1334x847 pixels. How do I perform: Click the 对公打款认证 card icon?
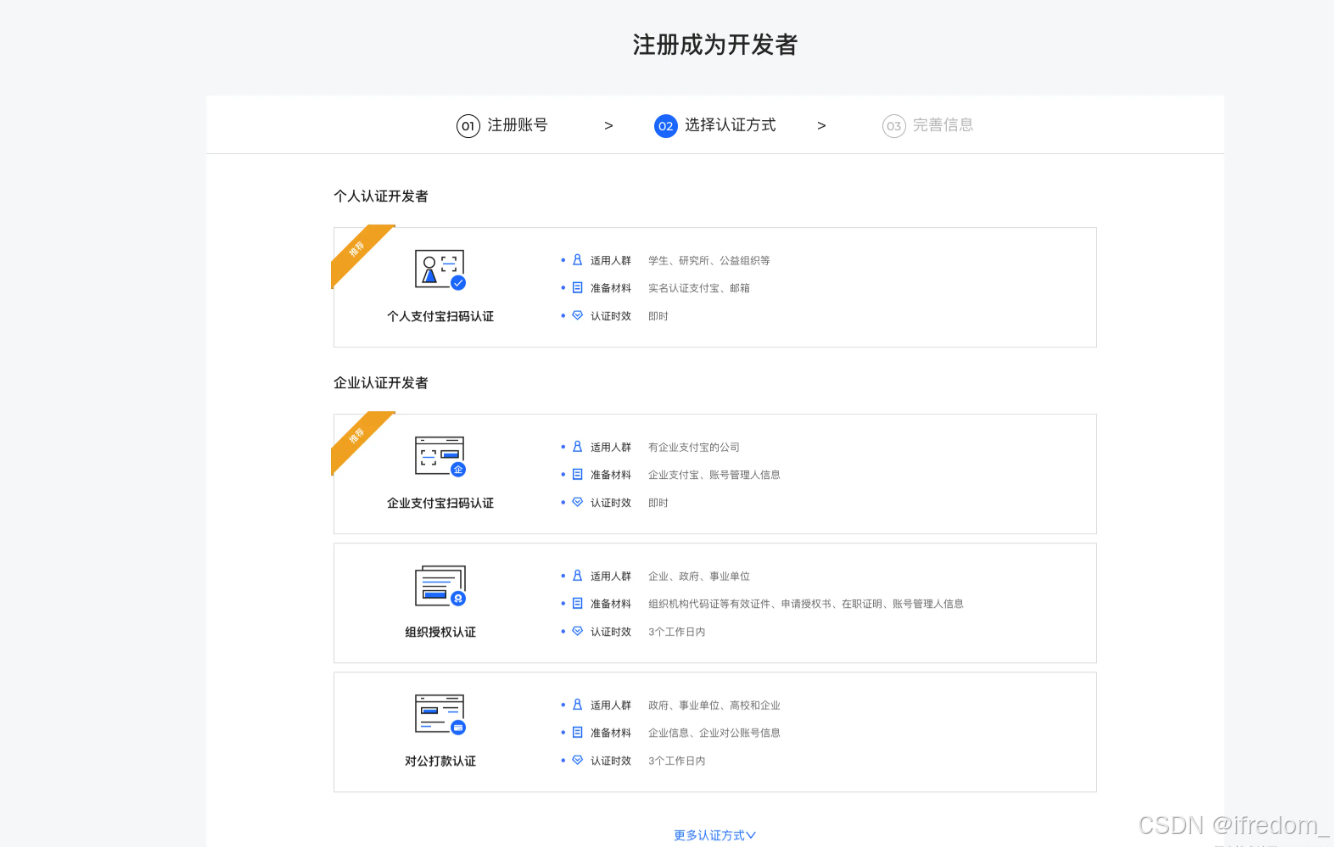440,715
